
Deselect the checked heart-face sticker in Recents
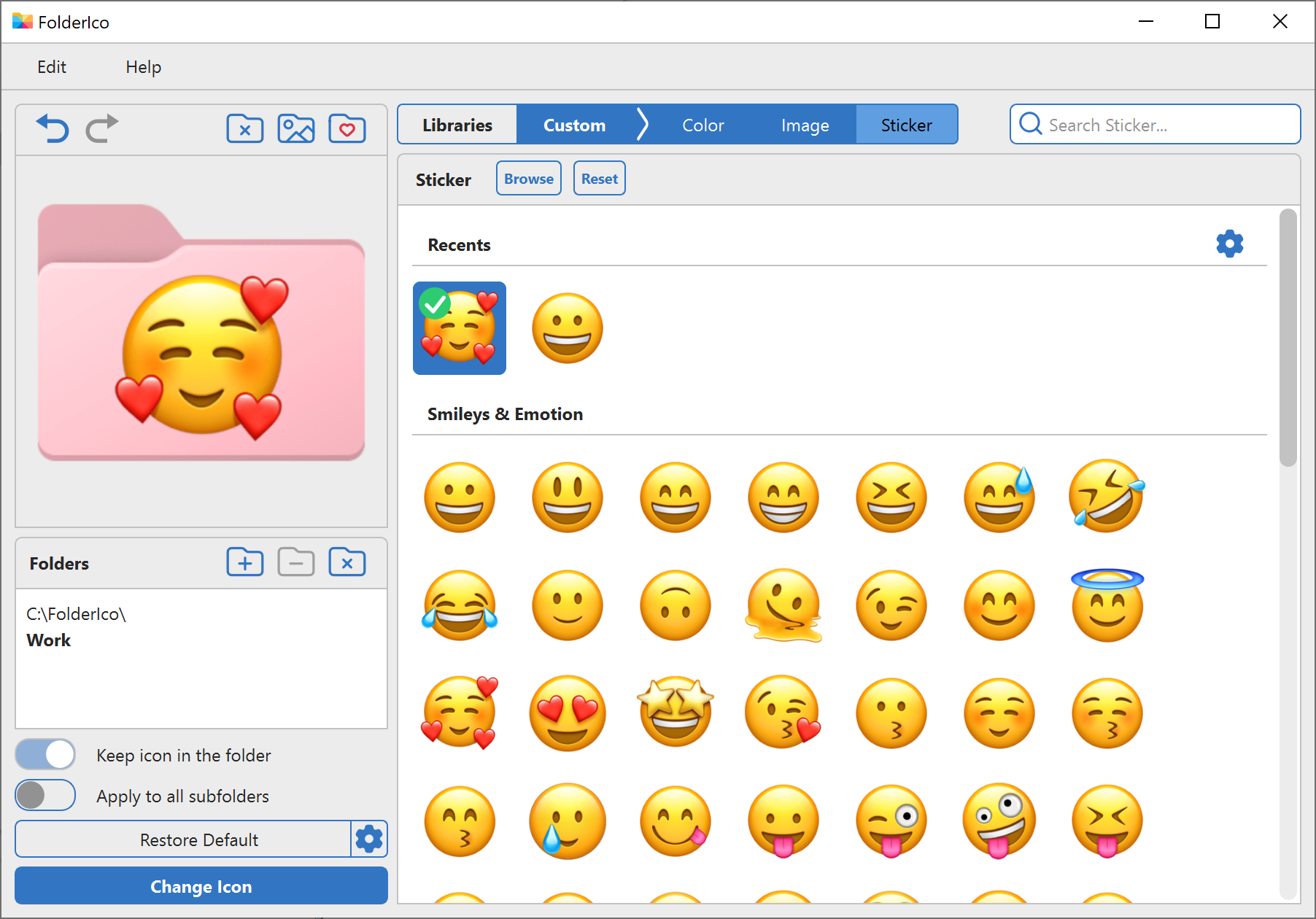[459, 328]
